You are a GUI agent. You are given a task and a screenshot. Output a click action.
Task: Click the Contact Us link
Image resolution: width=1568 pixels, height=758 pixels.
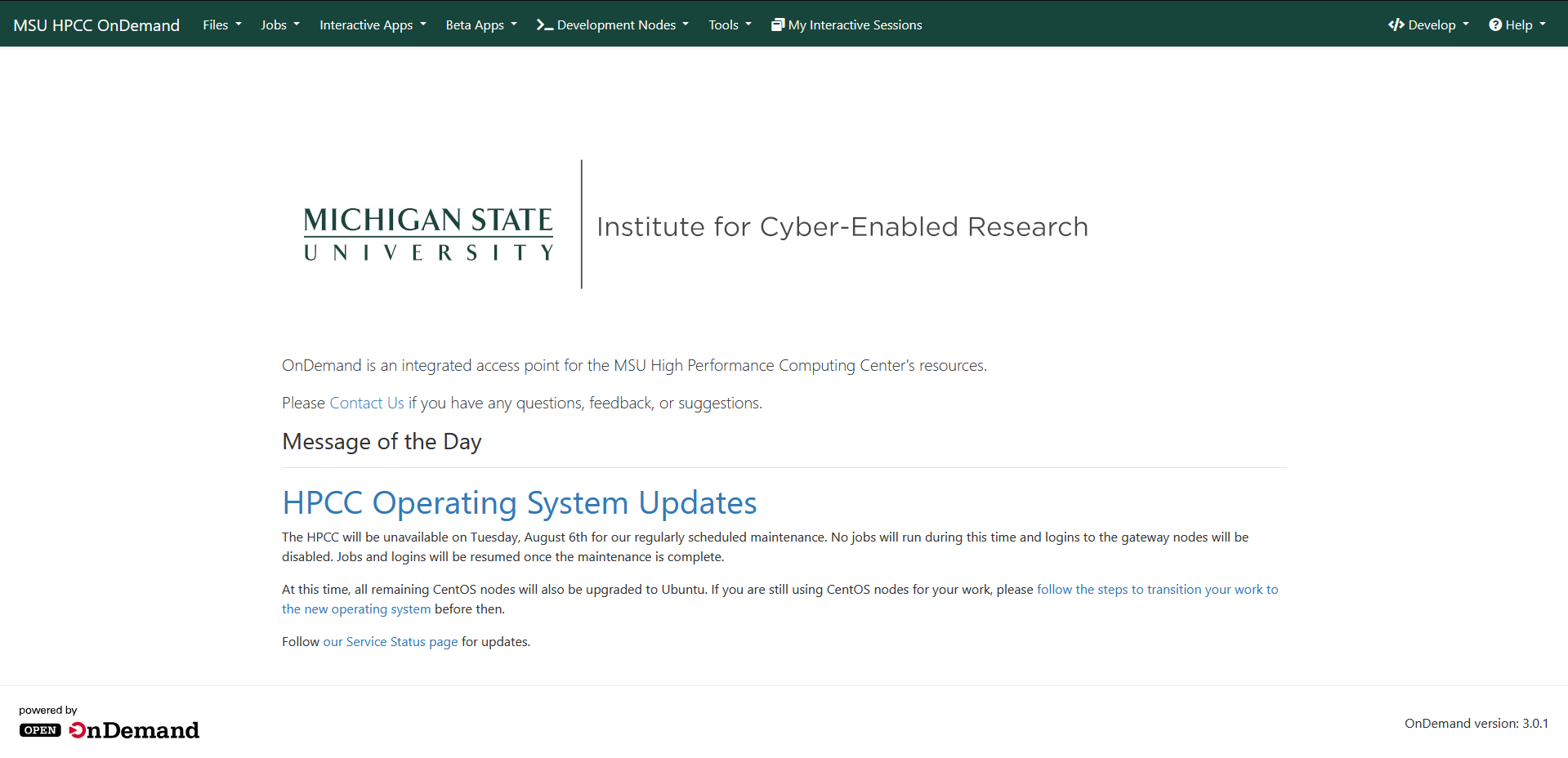pyautogui.click(x=367, y=404)
